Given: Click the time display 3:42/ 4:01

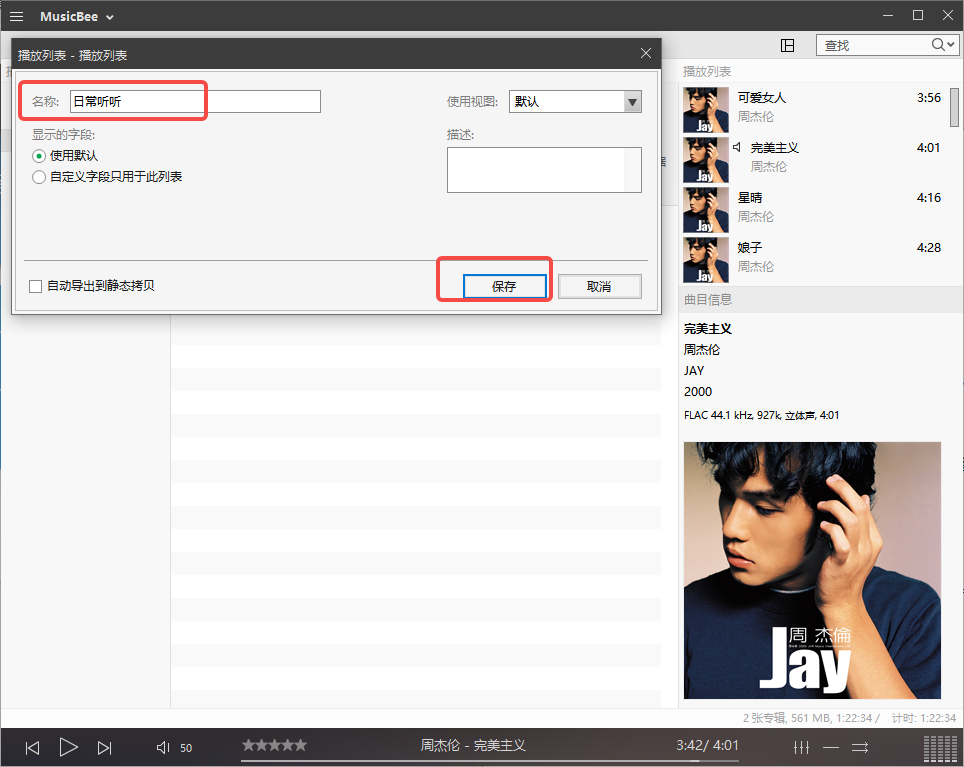Looking at the screenshot, I should click(x=707, y=745).
